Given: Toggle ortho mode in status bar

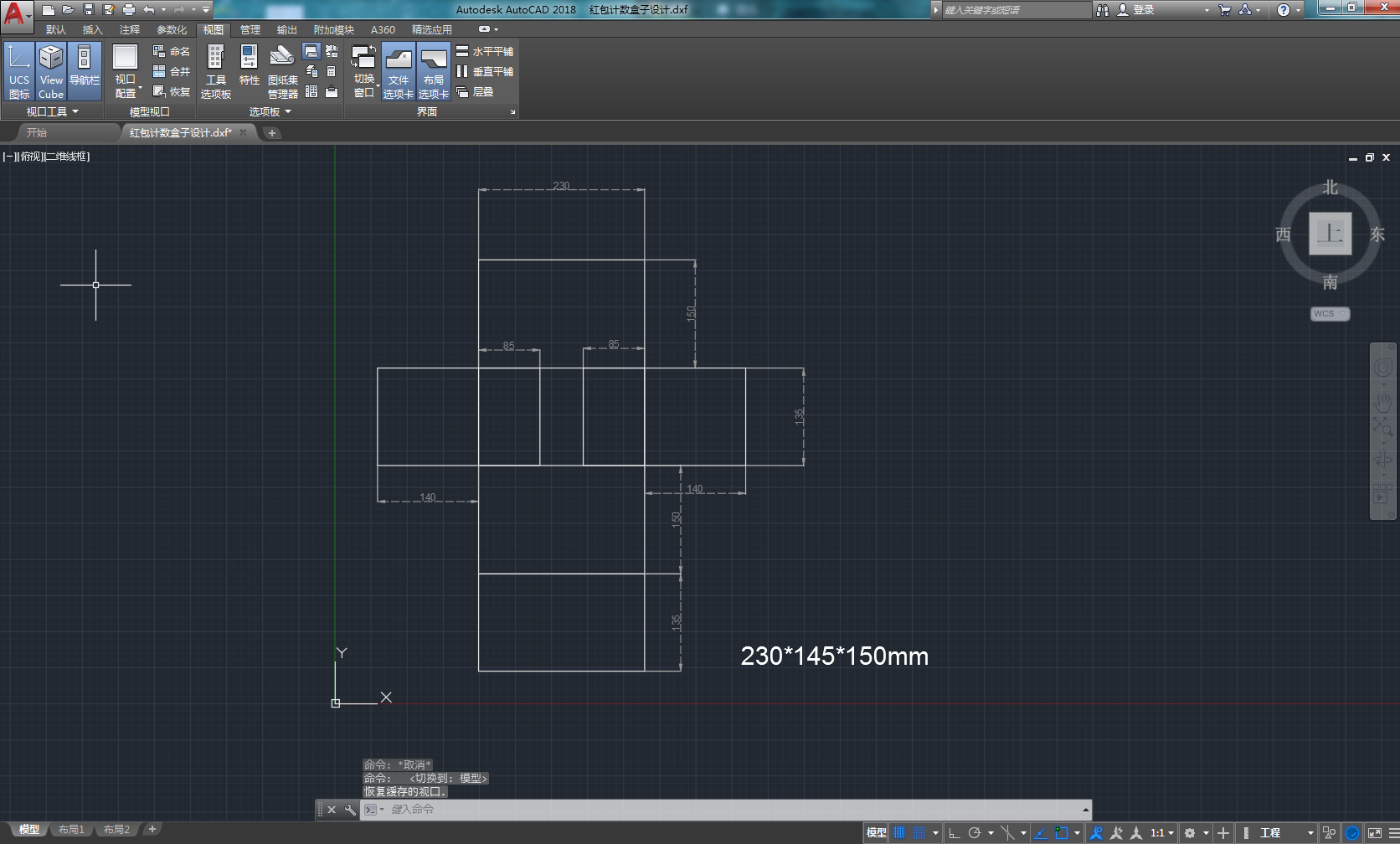Looking at the screenshot, I should 955,833.
